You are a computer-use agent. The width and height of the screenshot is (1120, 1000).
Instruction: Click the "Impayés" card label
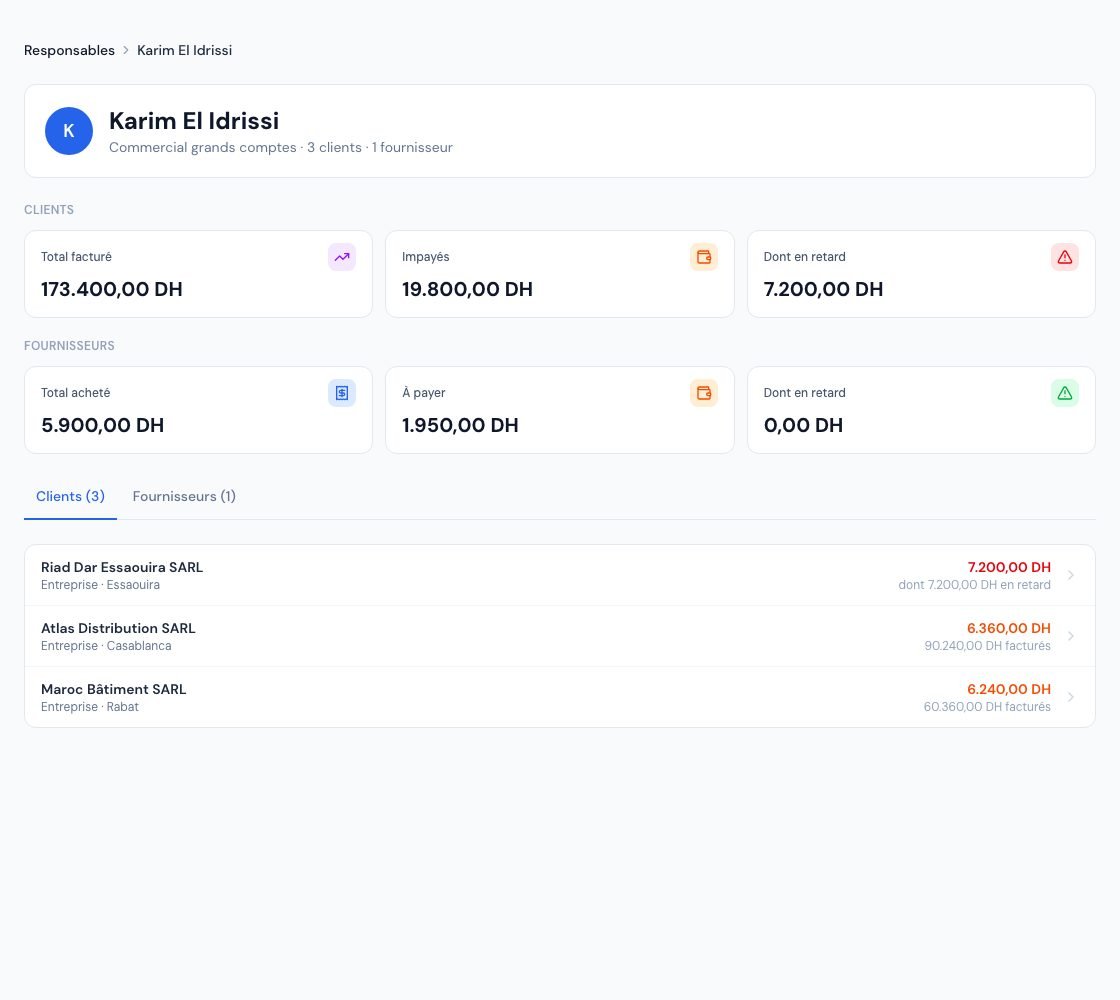(426, 257)
